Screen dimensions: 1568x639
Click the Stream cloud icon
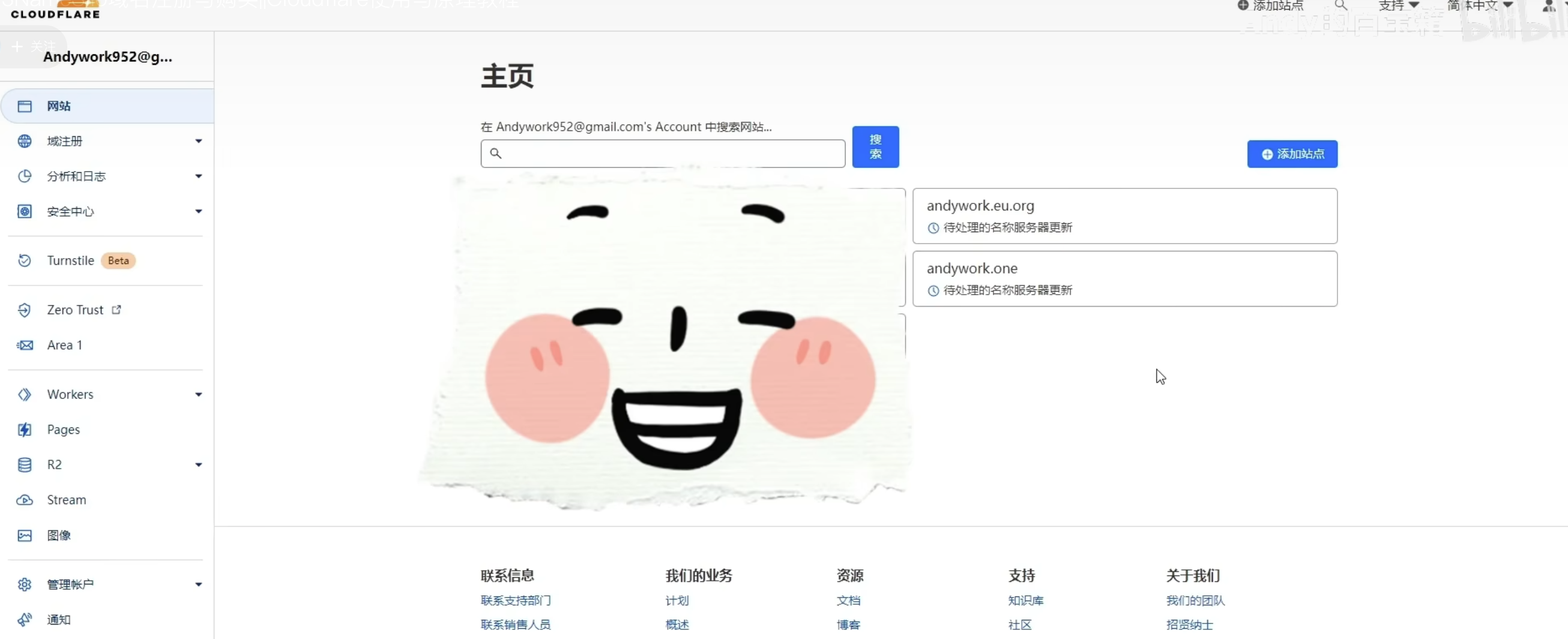25,500
